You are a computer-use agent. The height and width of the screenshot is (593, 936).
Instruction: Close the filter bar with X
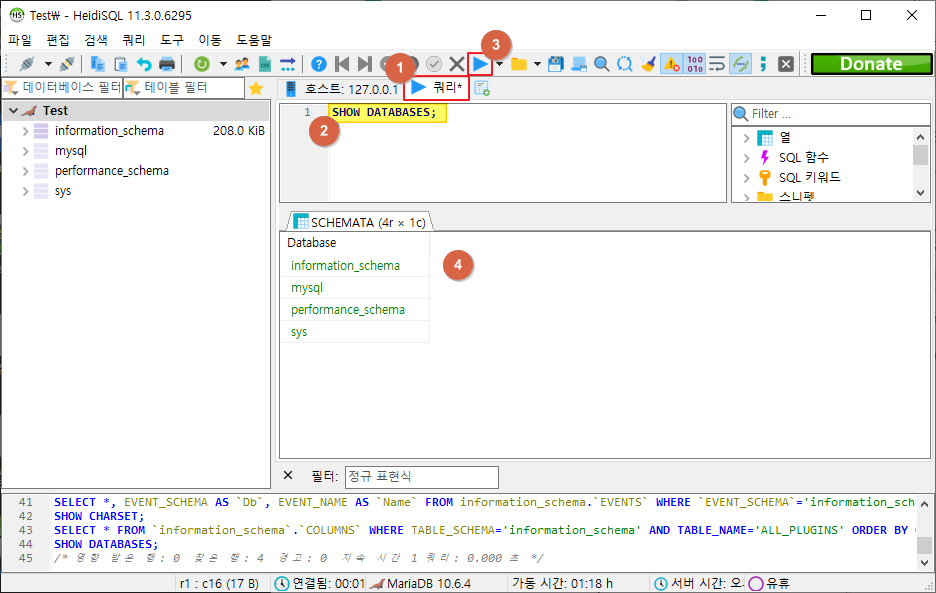pos(288,475)
